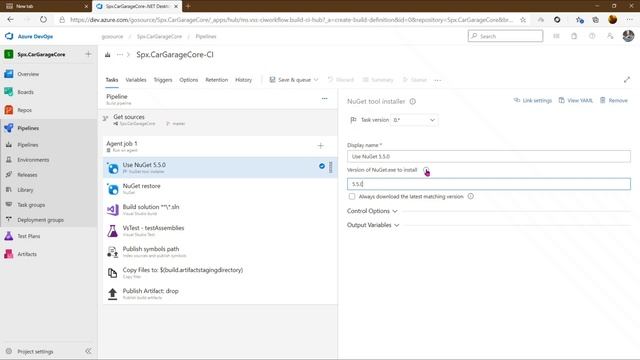Click info icon beside Always download option
Viewport: 640px width, 360px height.
pos(471,196)
